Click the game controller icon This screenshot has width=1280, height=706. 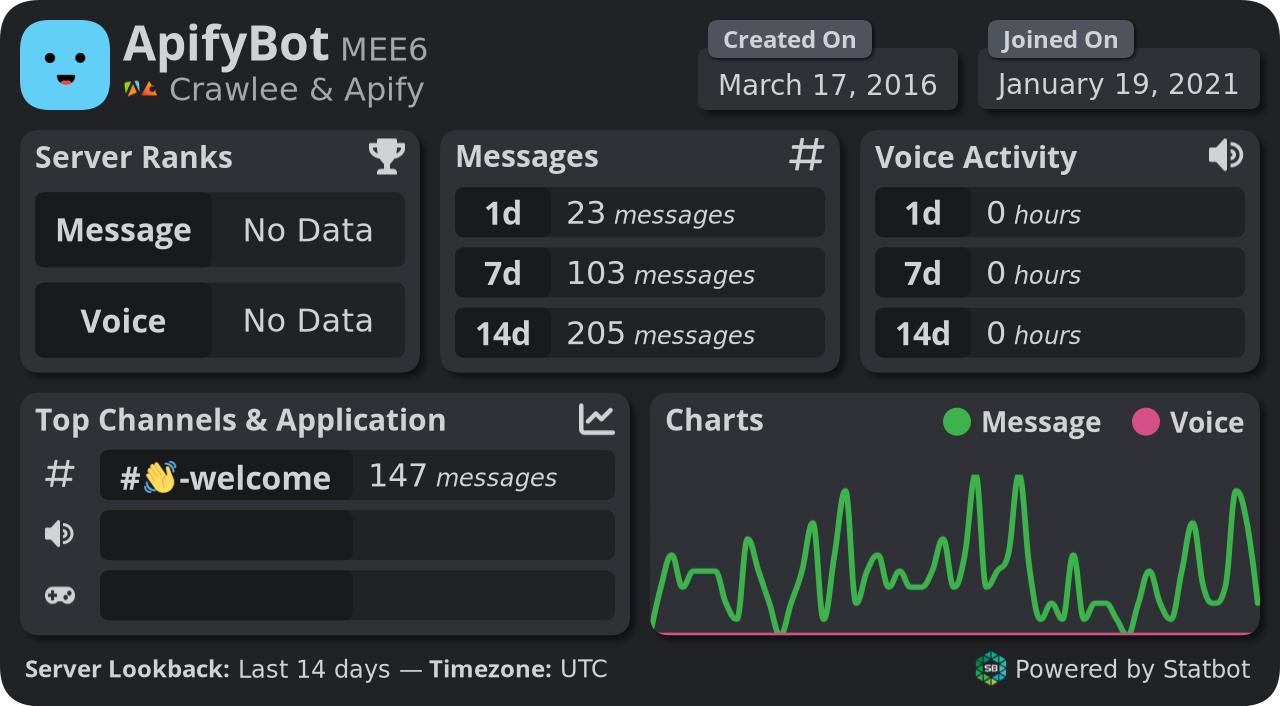(x=60, y=596)
